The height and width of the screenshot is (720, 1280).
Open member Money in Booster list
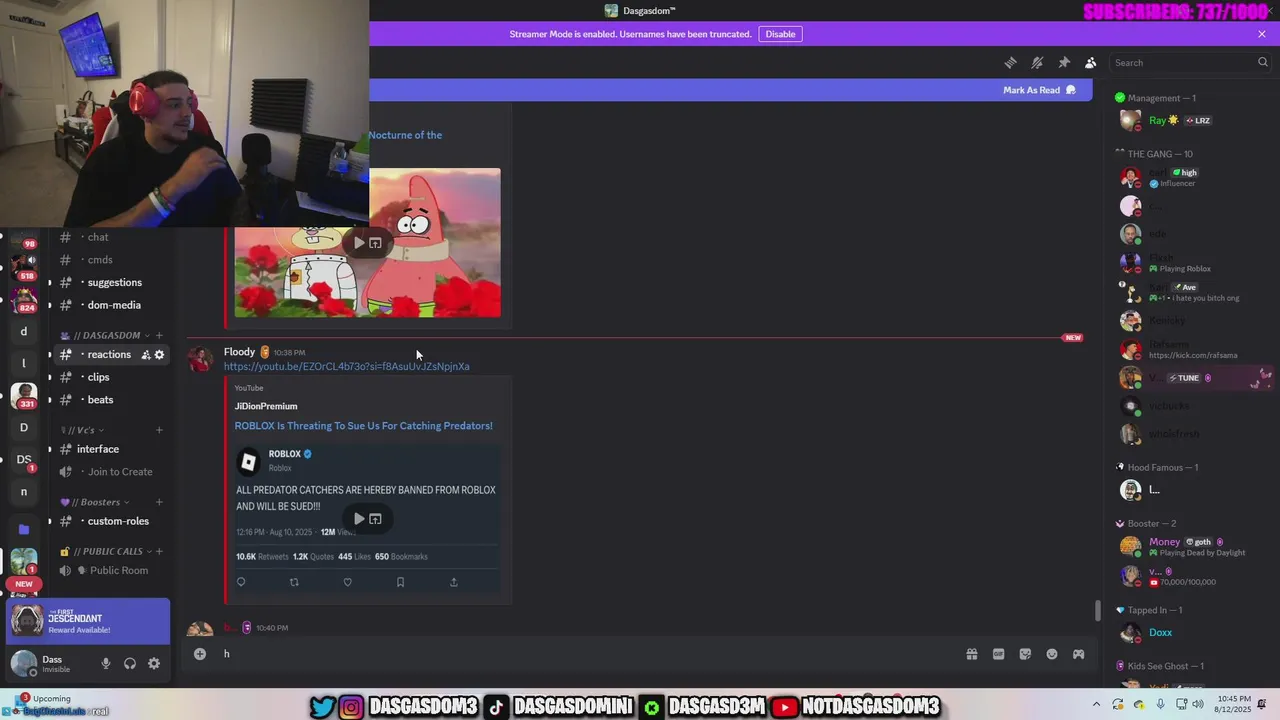click(x=1190, y=546)
